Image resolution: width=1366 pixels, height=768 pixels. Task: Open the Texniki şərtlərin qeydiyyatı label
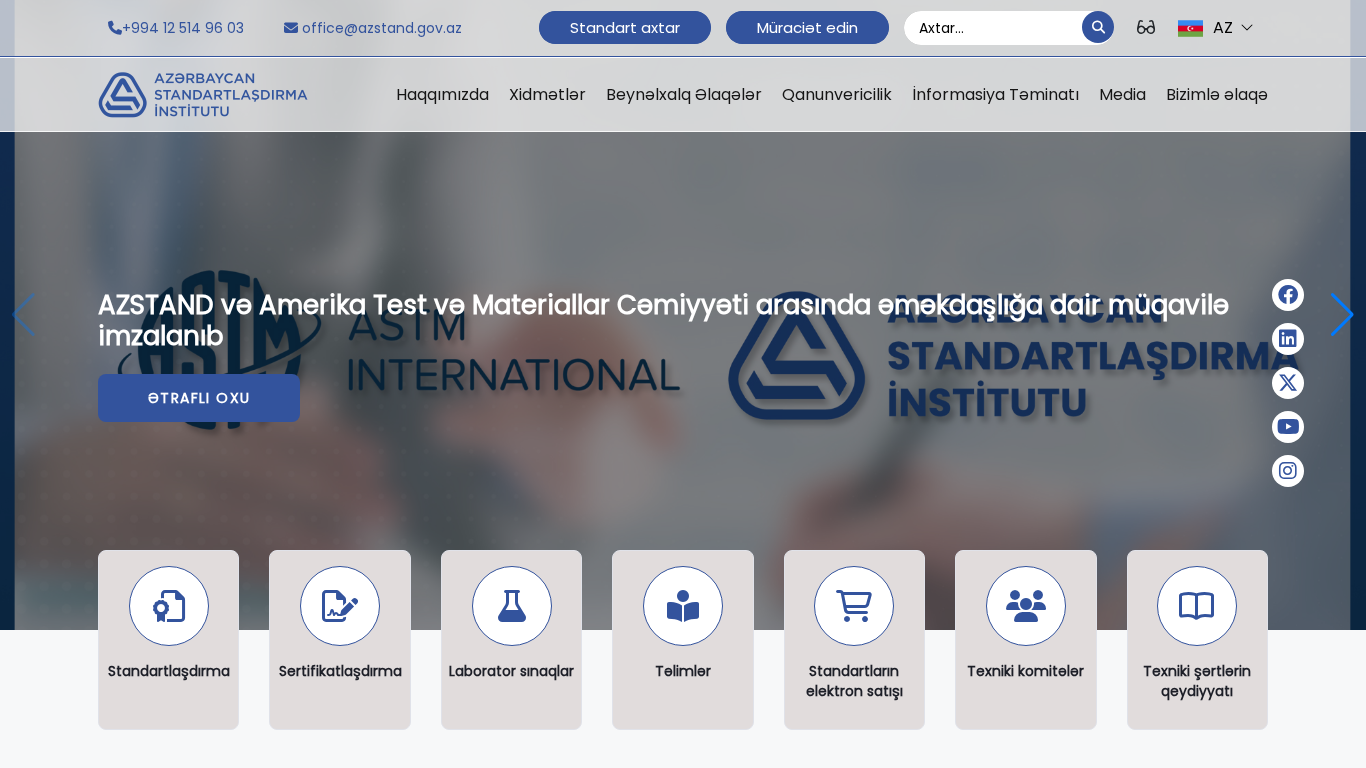pos(1197,681)
